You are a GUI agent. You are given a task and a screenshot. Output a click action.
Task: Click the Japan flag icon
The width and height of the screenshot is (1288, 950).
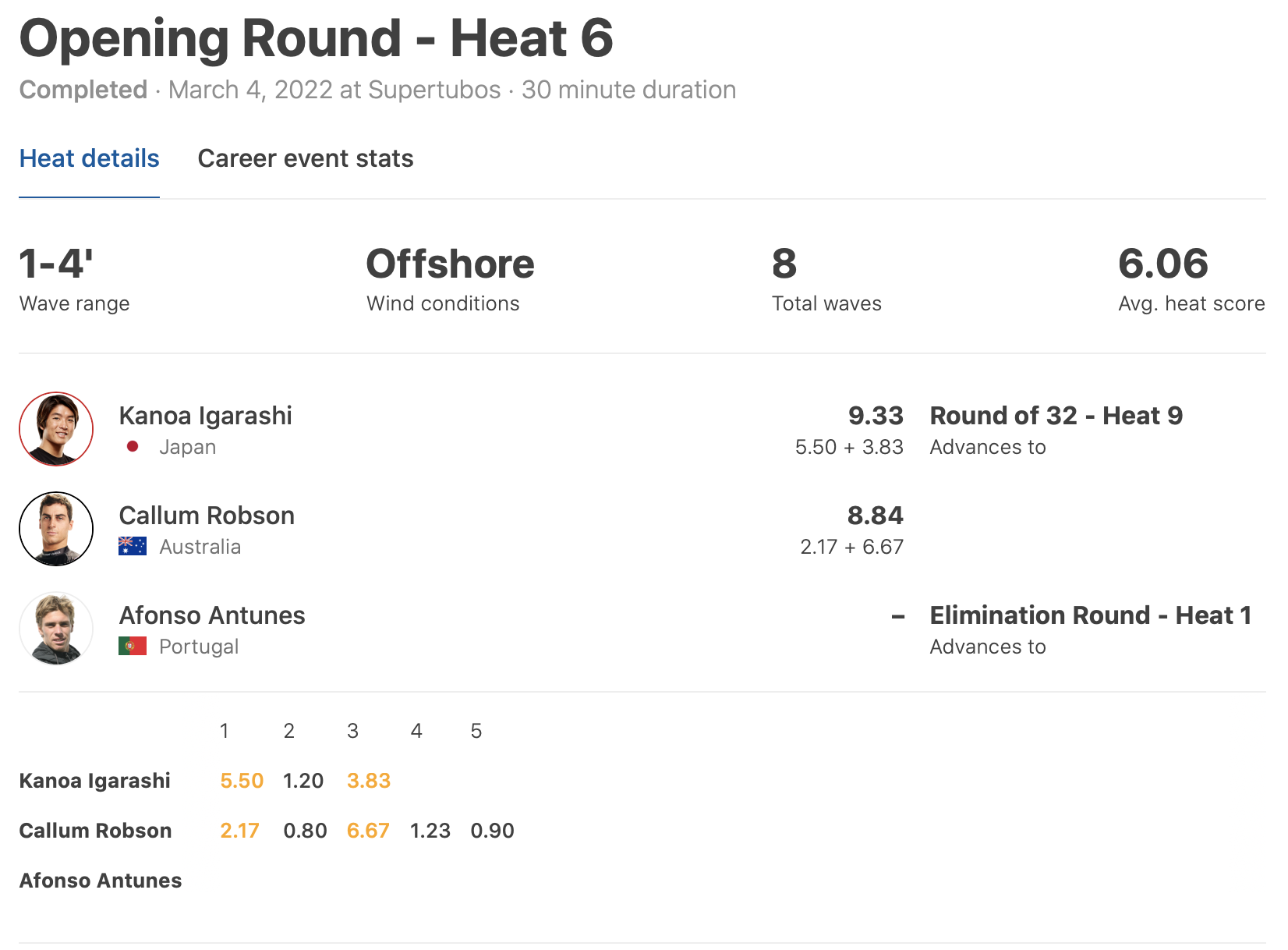tap(133, 447)
